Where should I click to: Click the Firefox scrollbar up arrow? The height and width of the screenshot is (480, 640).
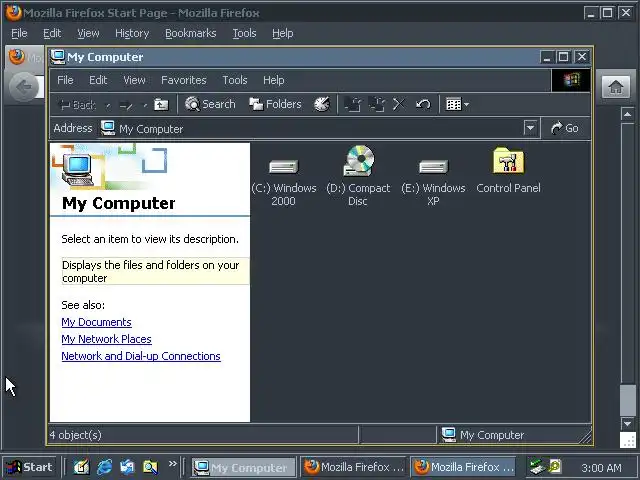627,114
